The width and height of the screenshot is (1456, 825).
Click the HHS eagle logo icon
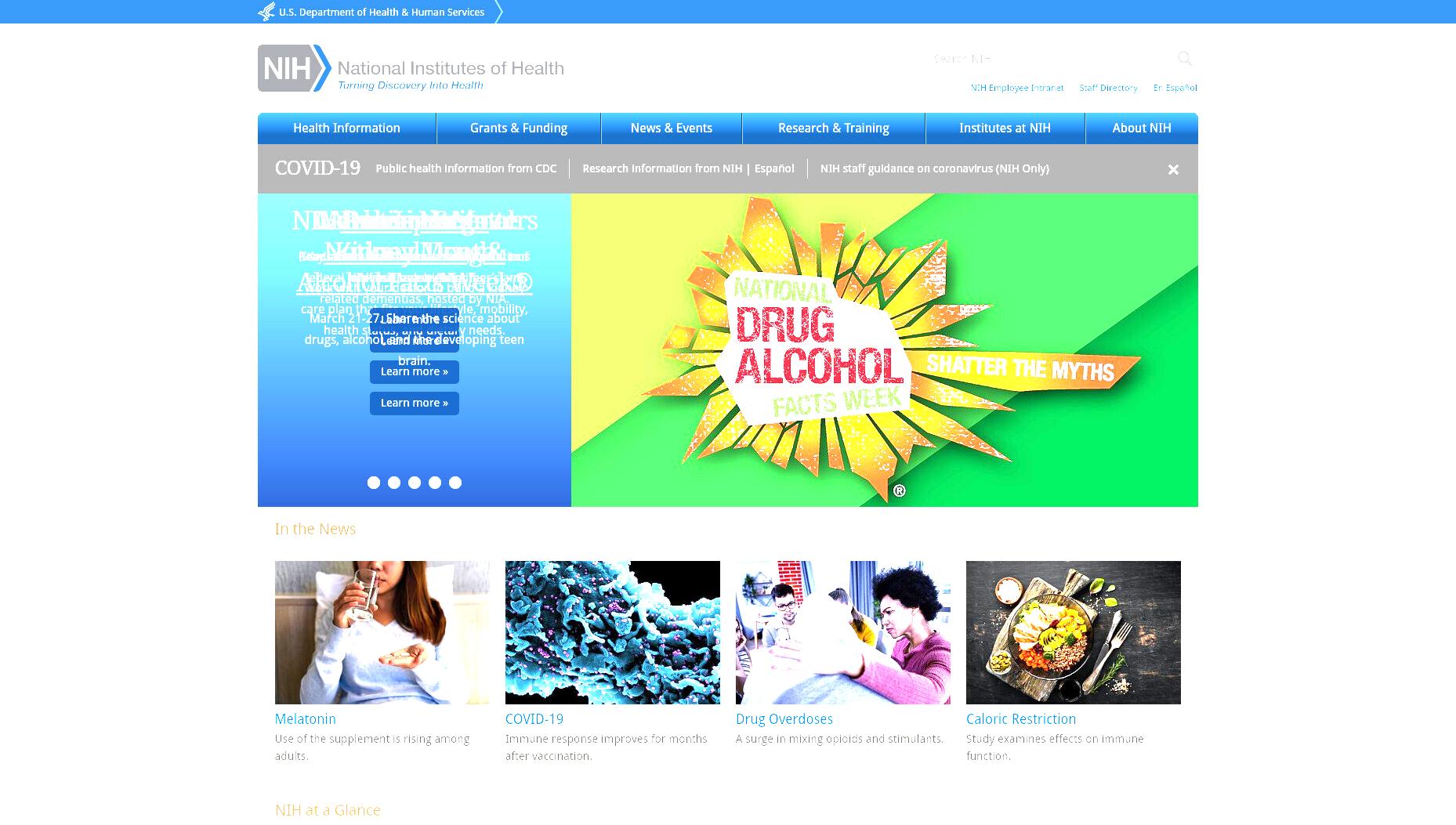[x=266, y=12]
